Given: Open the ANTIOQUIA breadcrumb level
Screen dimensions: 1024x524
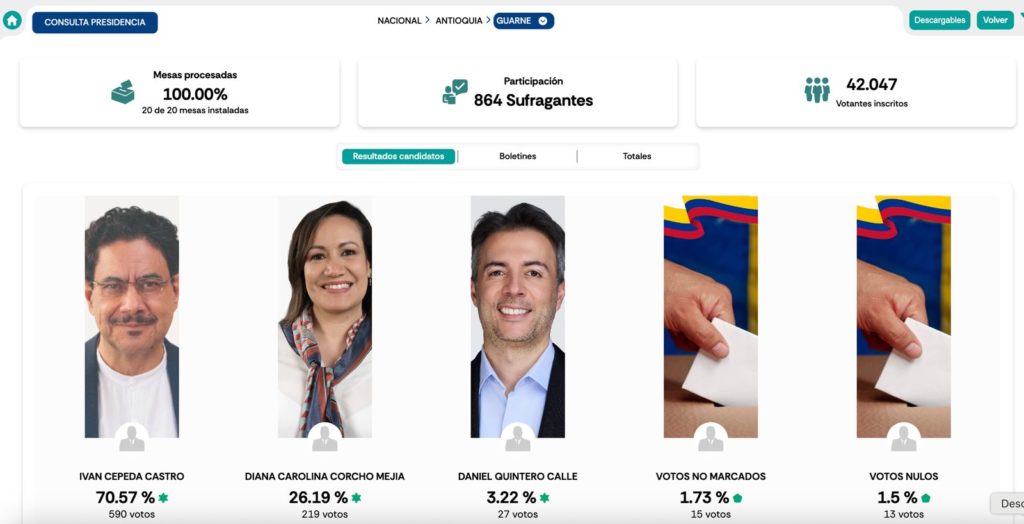Looking at the screenshot, I should [459, 21].
